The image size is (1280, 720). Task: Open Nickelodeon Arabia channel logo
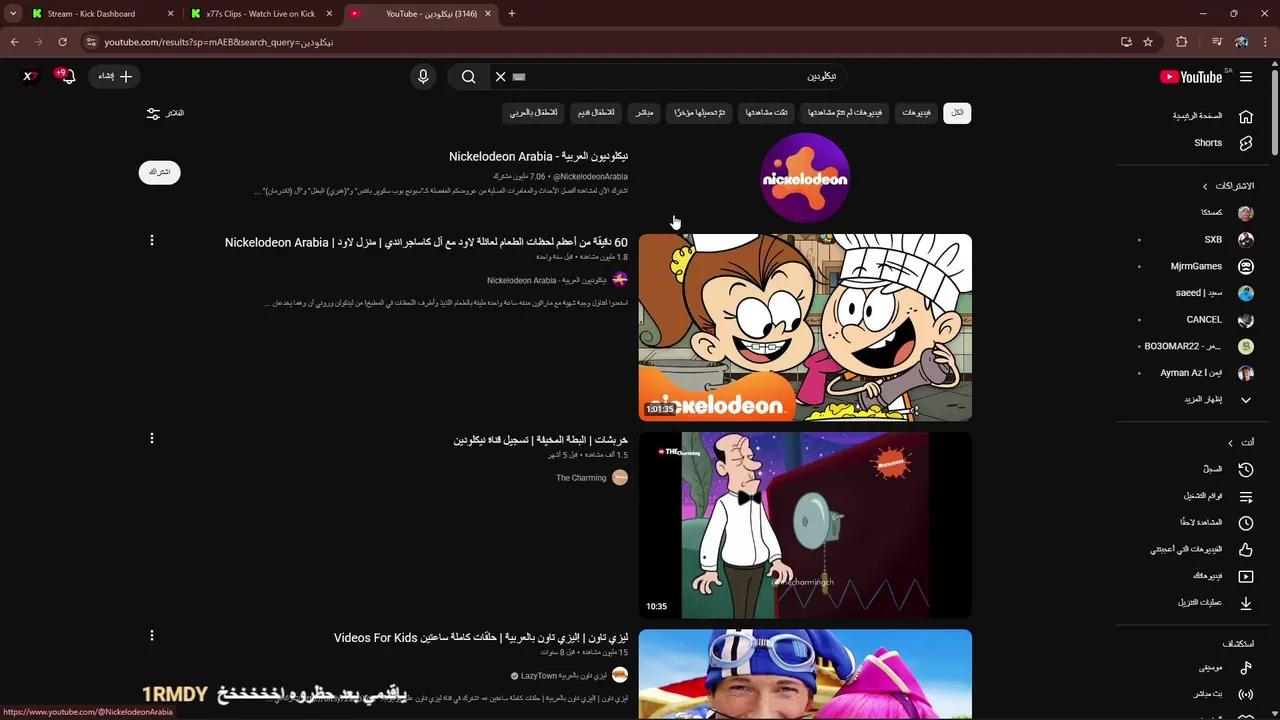click(805, 178)
